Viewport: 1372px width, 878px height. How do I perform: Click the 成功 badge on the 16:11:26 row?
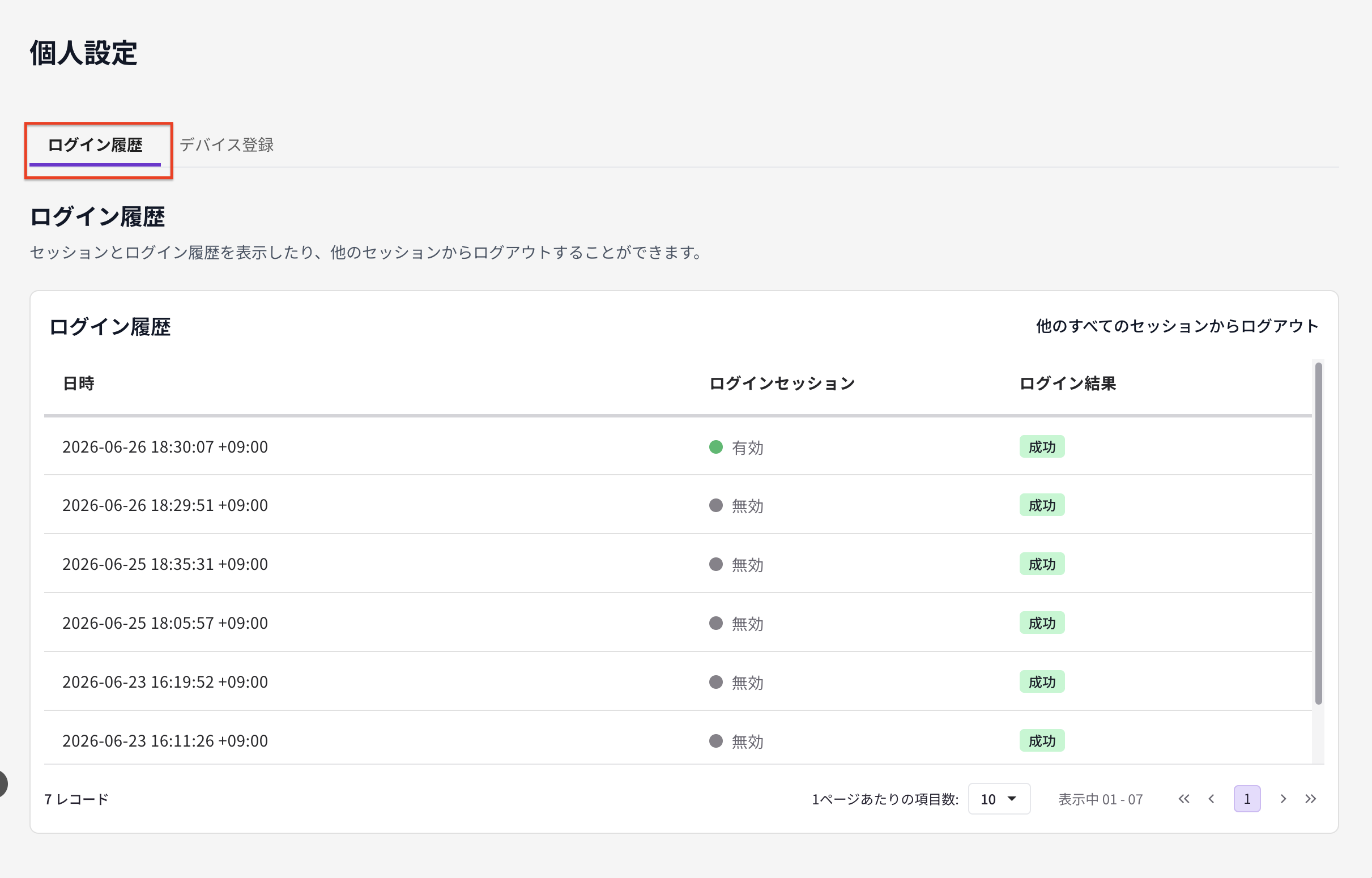1042,741
